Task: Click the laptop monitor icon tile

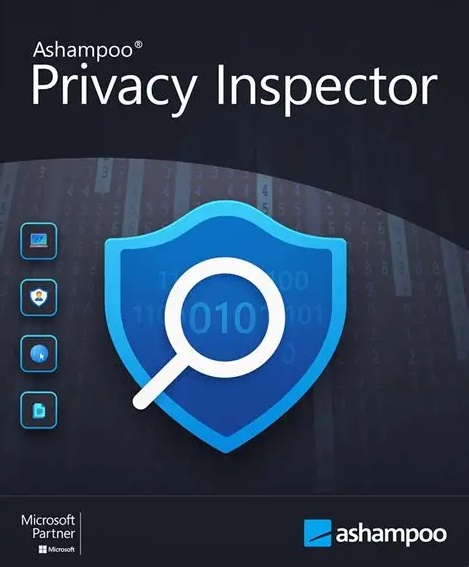Action: 38,241
